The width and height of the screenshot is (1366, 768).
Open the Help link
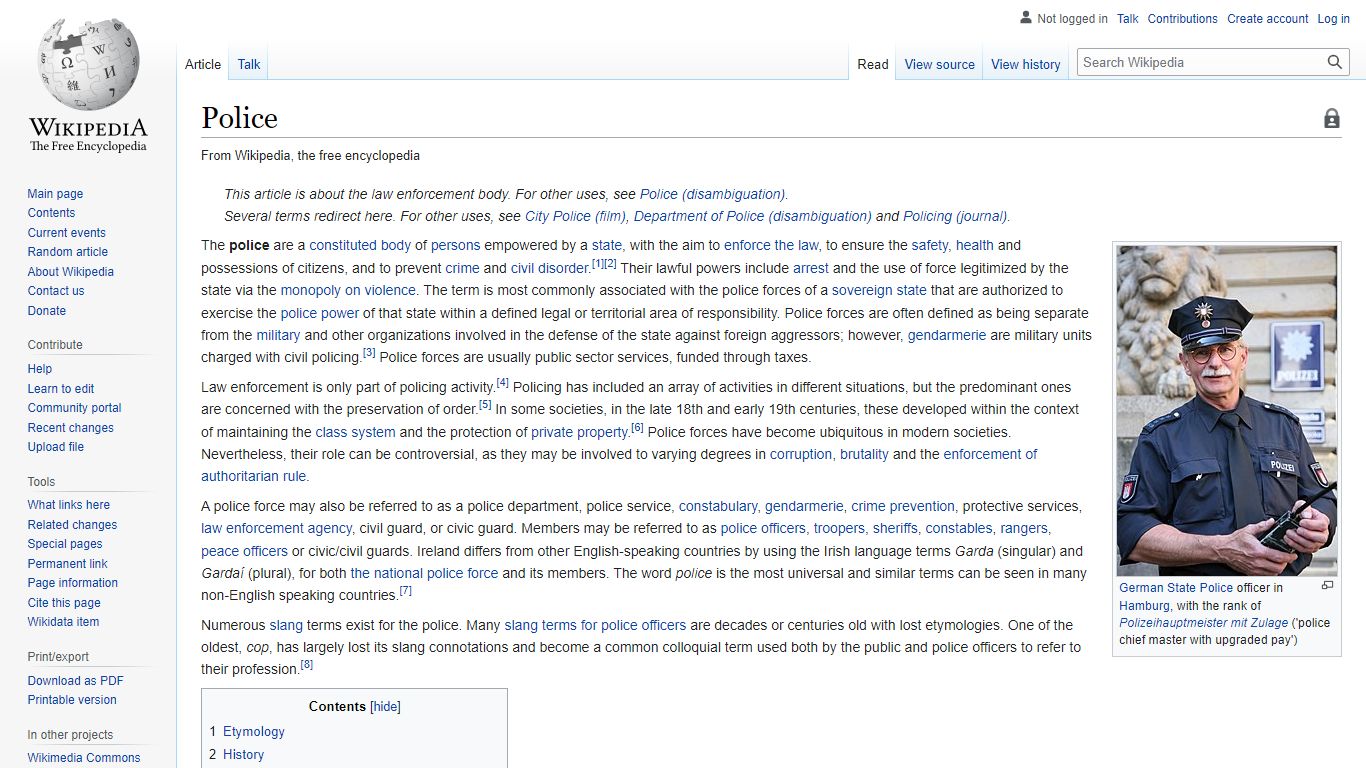[x=40, y=369]
